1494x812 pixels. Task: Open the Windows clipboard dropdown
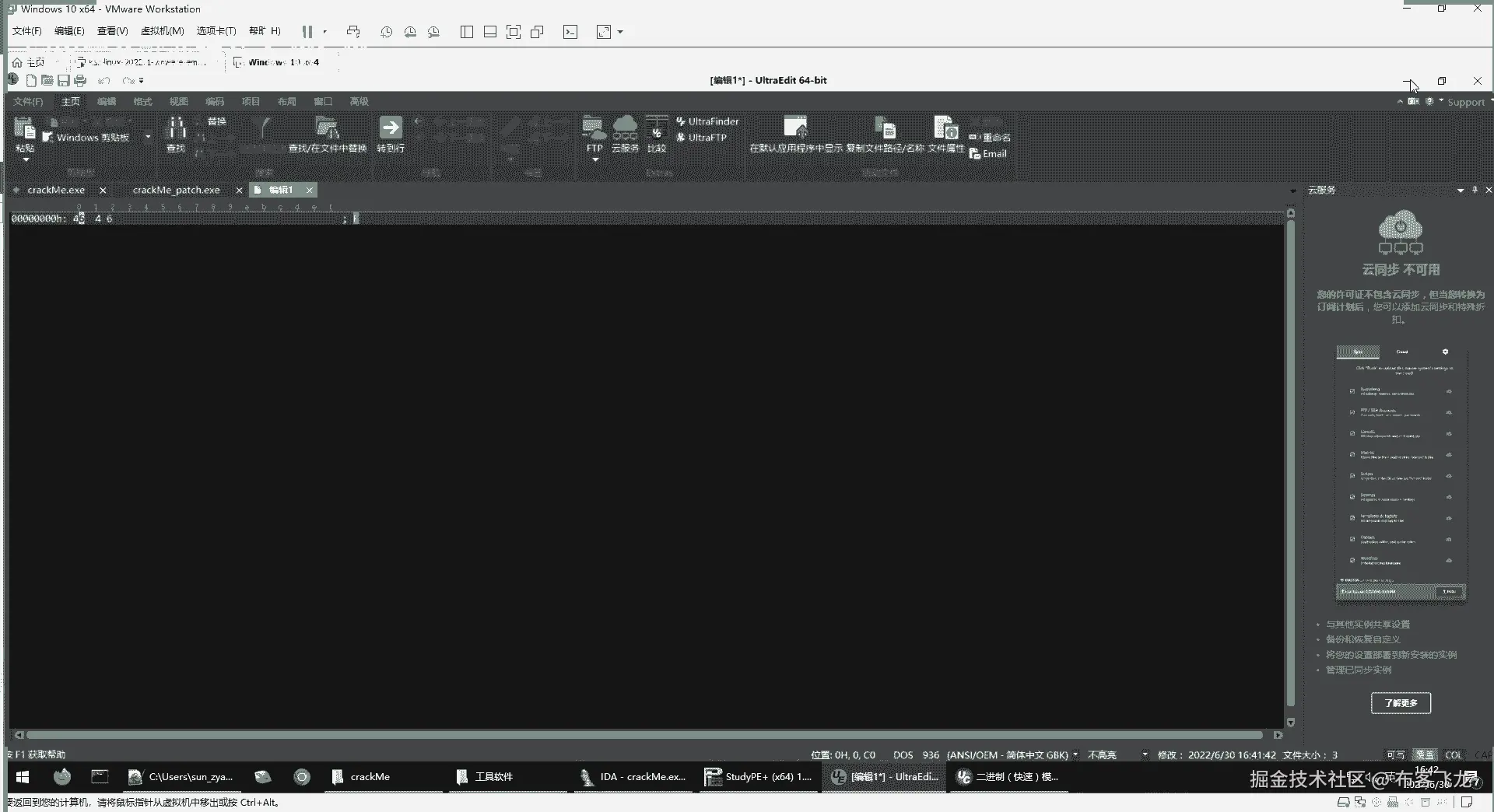pos(148,138)
